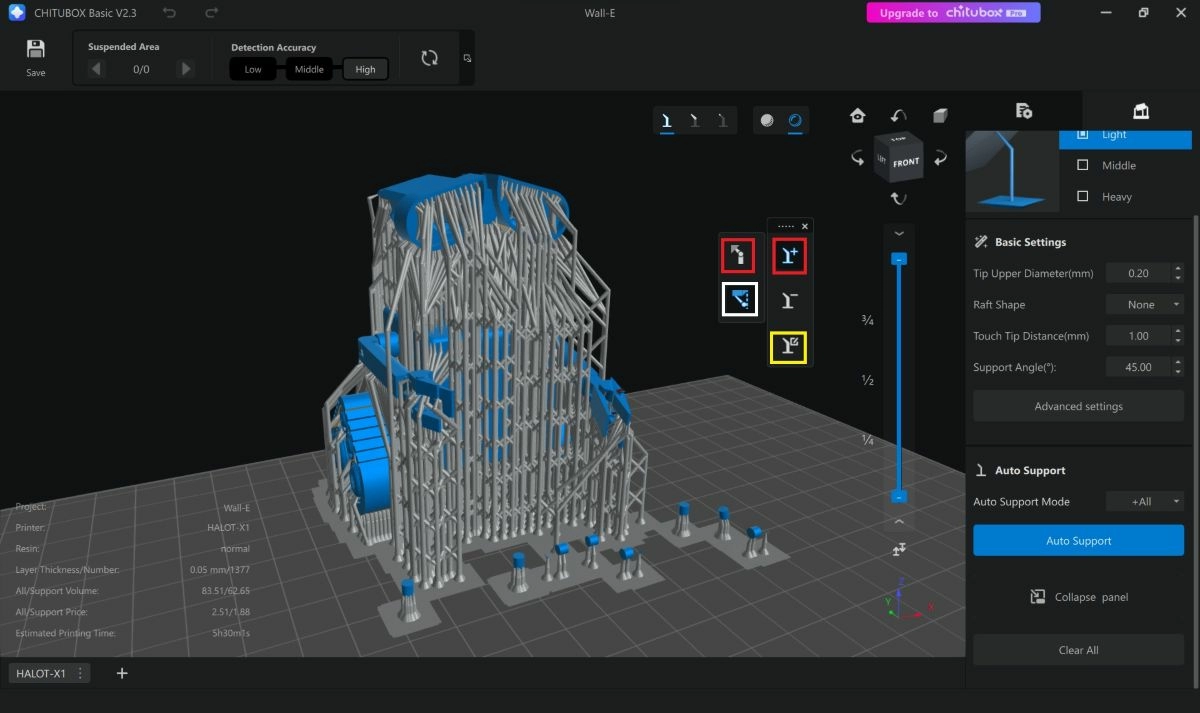Switch to the support settings tab
Screen dimensions: 1200x713
[x=1140, y=110]
